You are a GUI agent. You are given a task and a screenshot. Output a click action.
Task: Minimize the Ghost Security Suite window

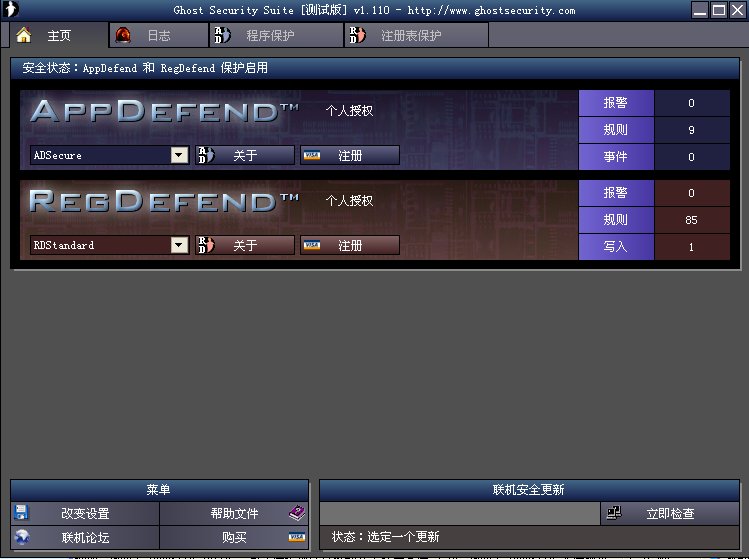click(x=700, y=10)
